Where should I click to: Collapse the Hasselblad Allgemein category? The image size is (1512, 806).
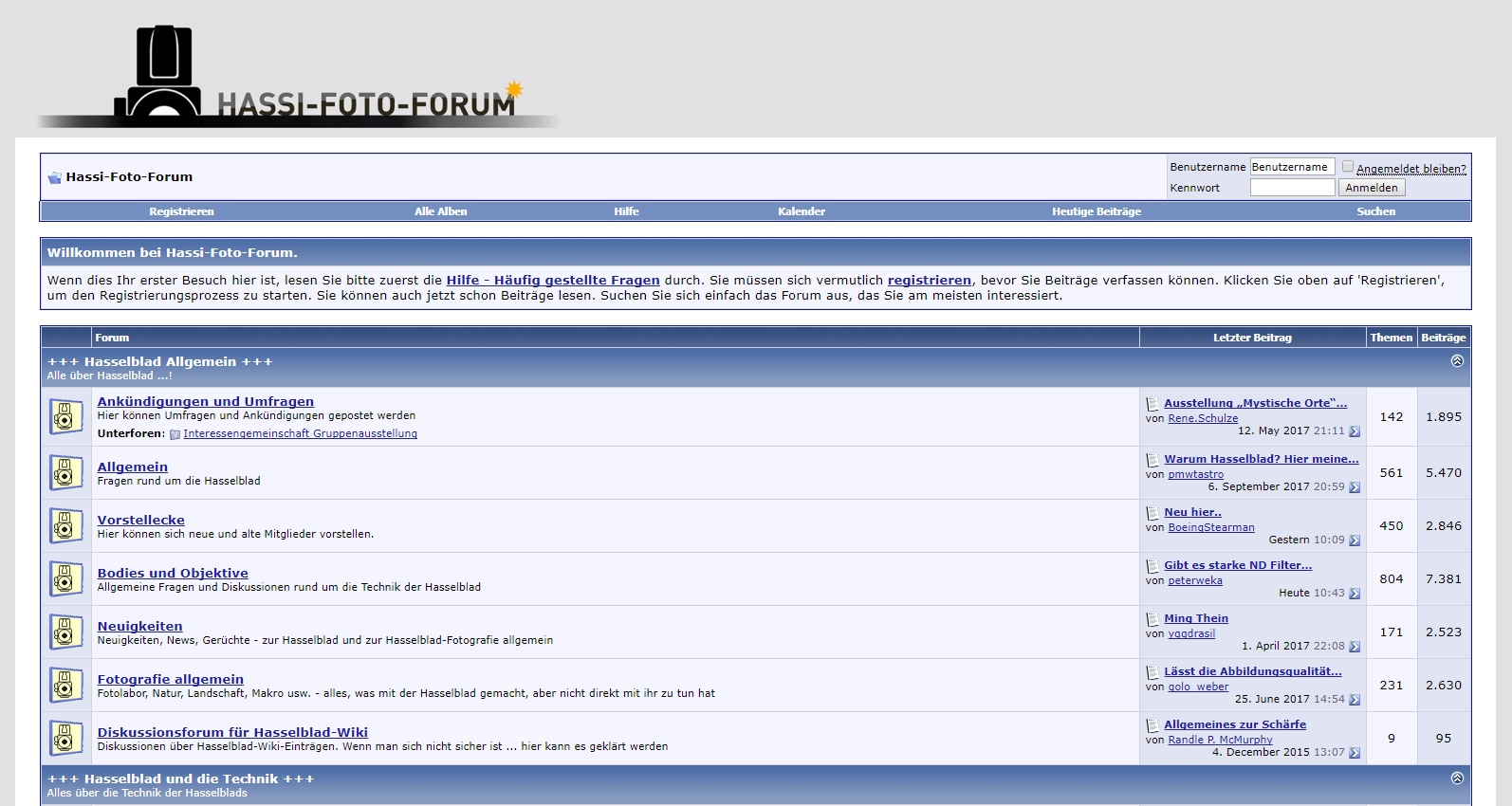pyautogui.click(x=1457, y=361)
